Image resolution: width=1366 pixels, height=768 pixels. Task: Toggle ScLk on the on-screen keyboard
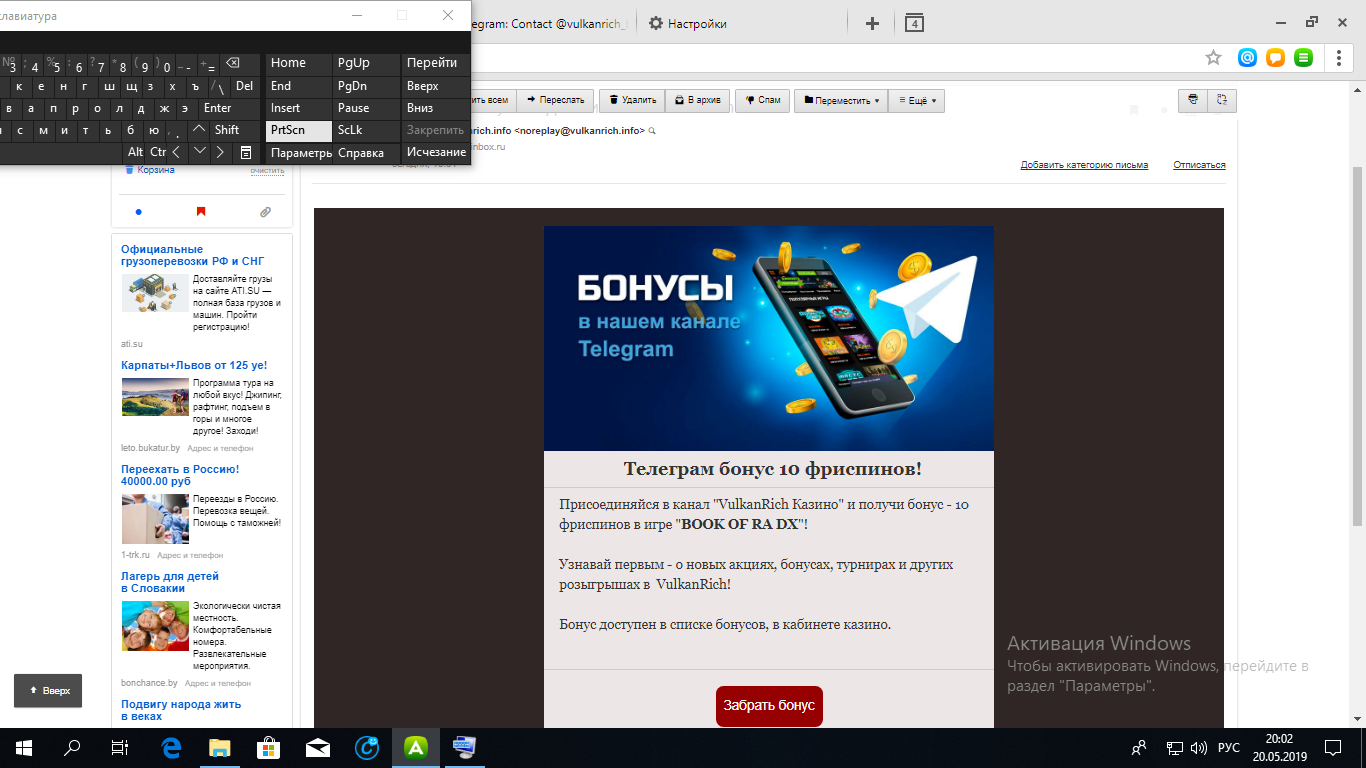click(x=367, y=130)
